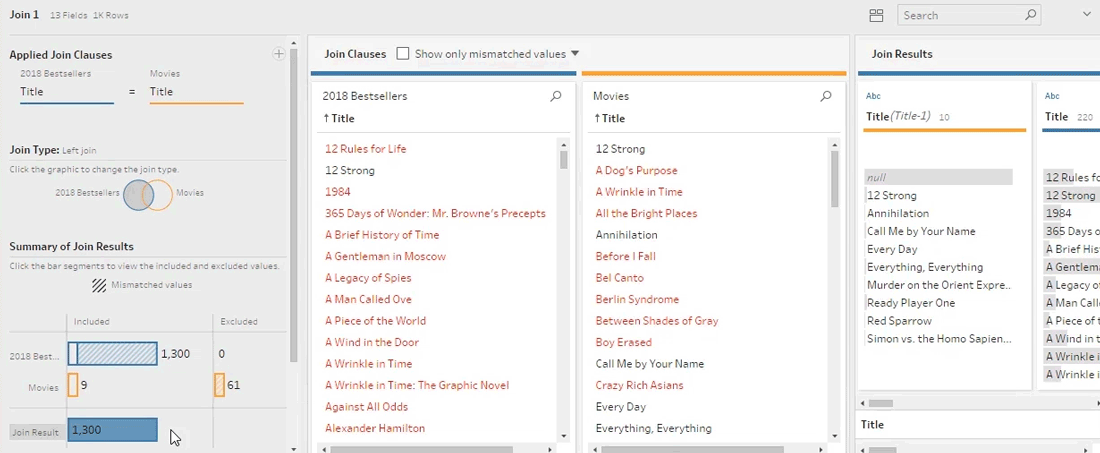The image size is (1100, 453).
Task: Click in the top Search input field
Action: (x=960, y=15)
